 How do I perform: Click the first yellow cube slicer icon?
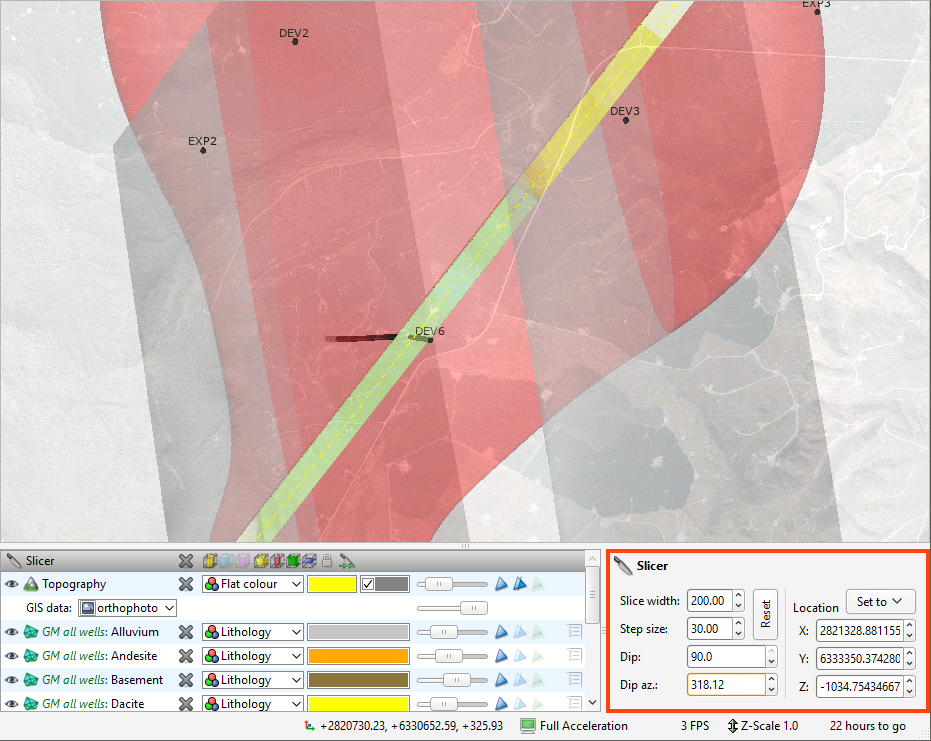209,561
